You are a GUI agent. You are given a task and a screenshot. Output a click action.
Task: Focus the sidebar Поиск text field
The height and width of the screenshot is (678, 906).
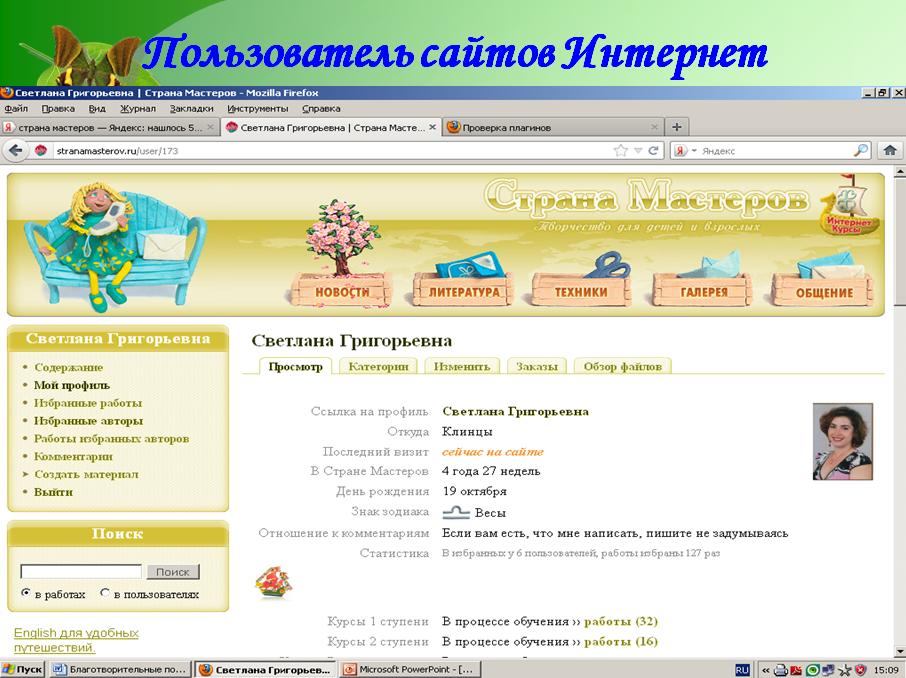[x=81, y=572]
